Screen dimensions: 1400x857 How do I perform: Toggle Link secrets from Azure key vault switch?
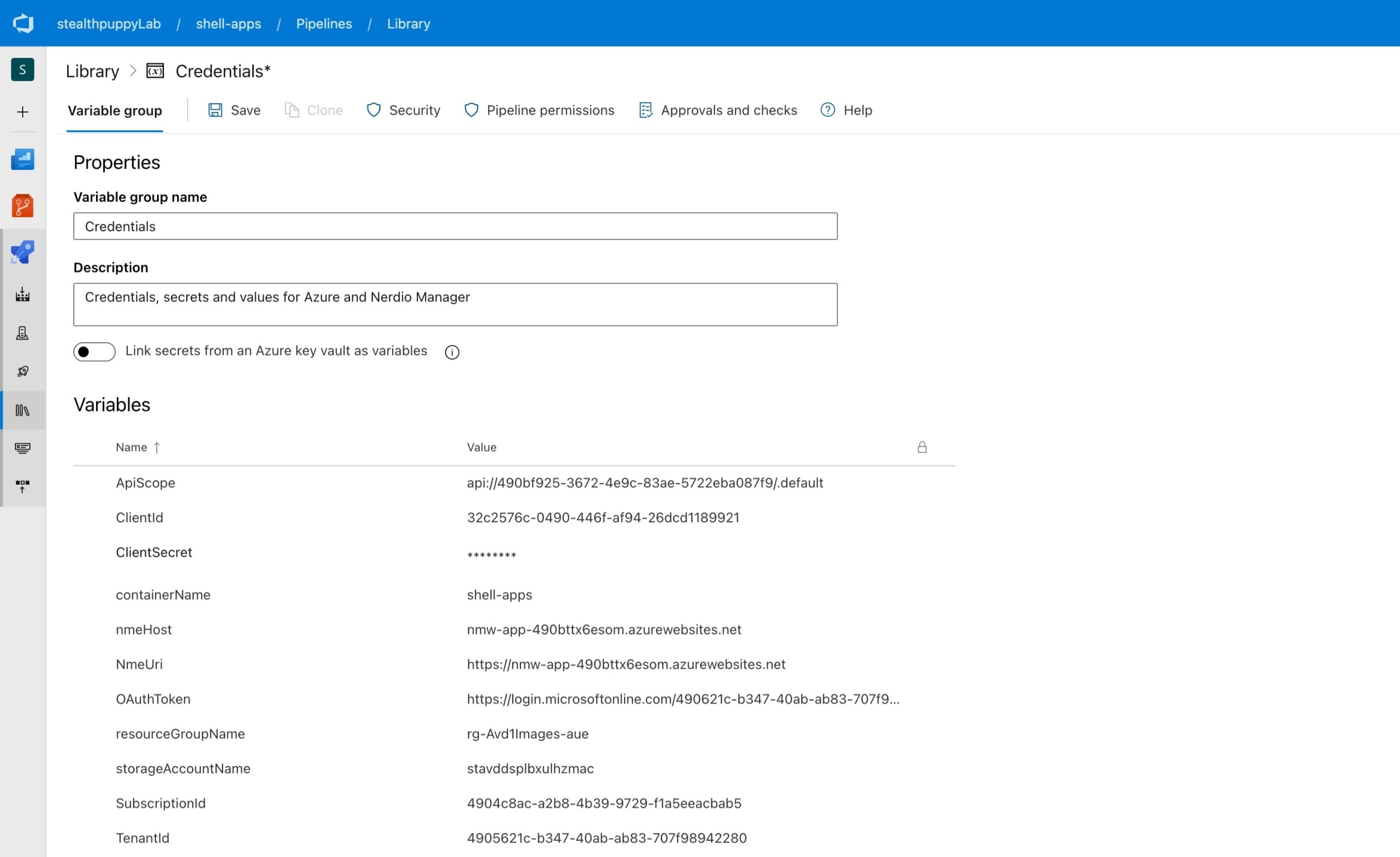click(94, 352)
